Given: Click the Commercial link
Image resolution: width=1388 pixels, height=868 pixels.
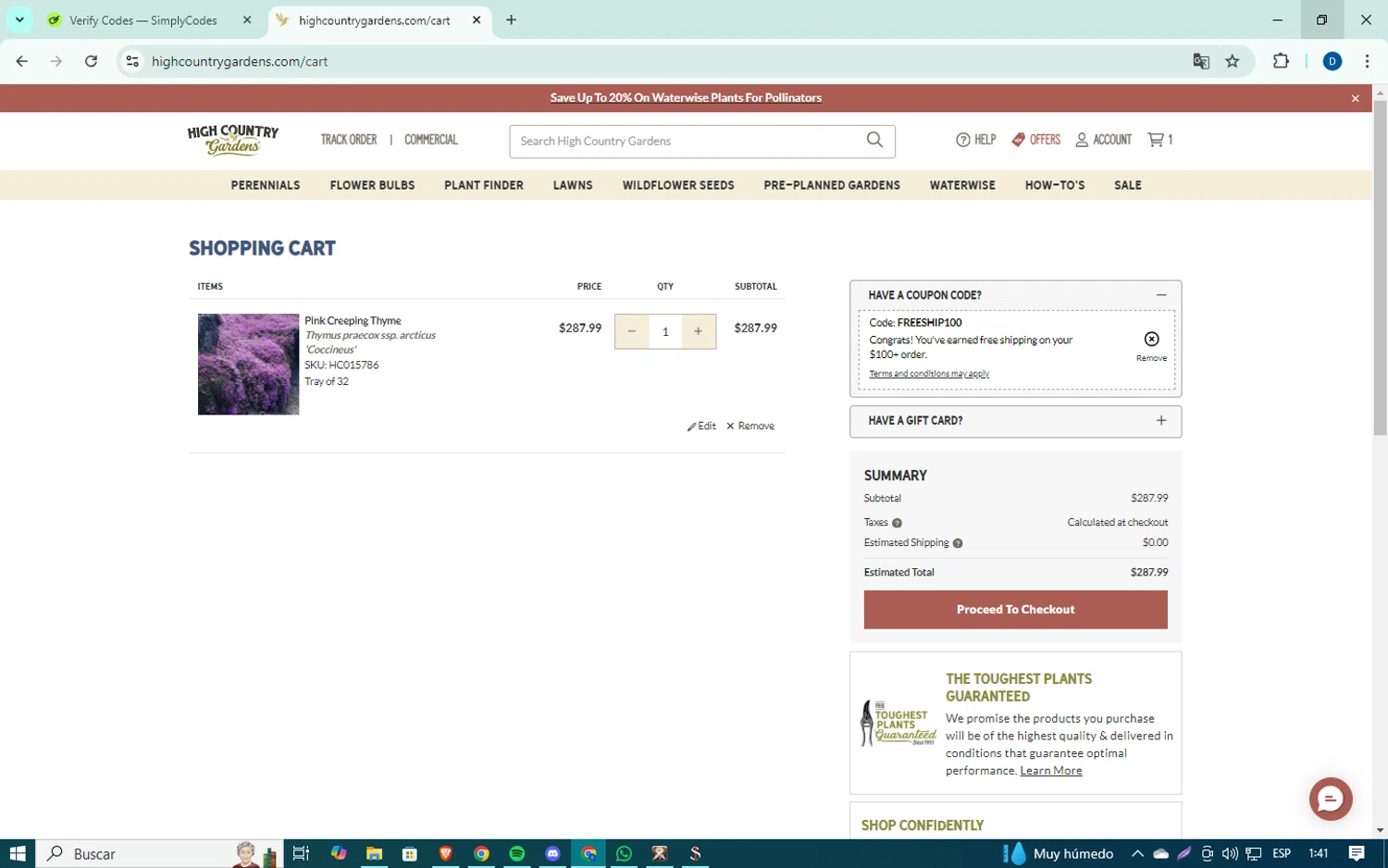Looking at the screenshot, I should click(x=431, y=140).
